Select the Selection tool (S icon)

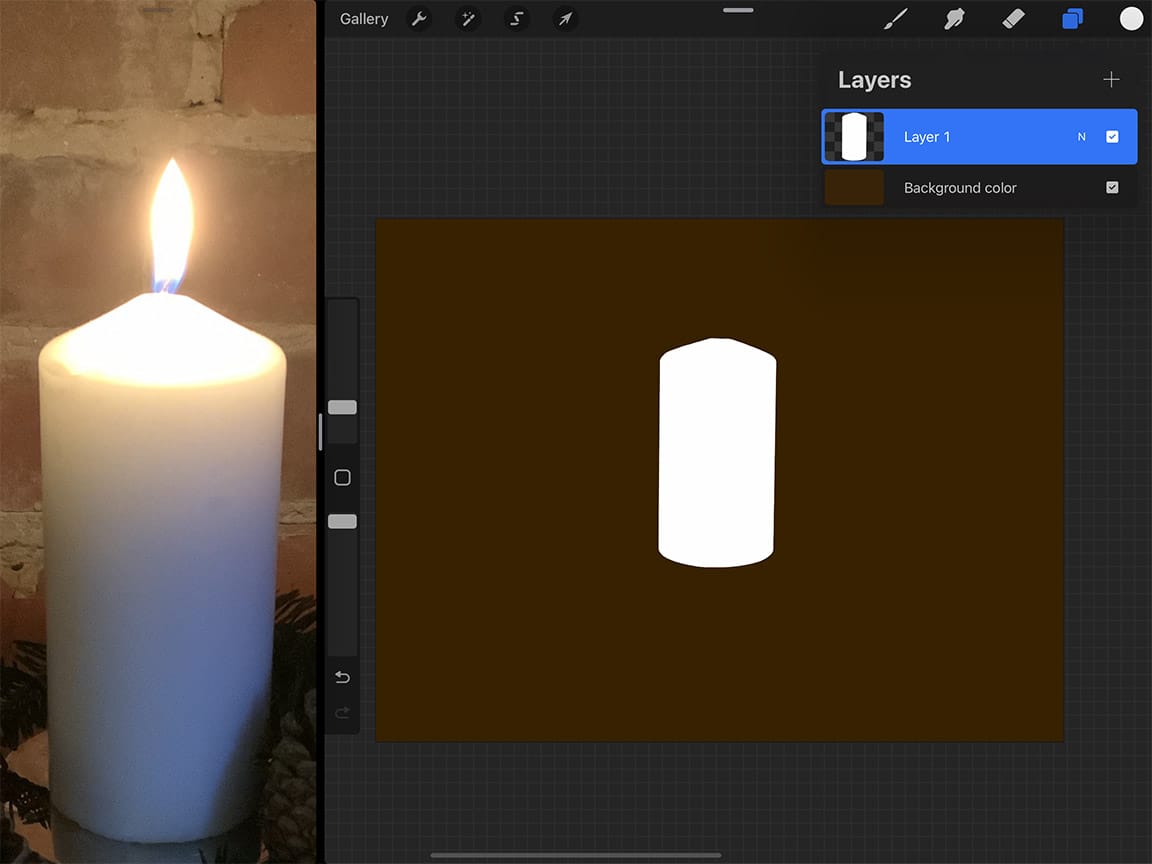pyautogui.click(x=516, y=18)
